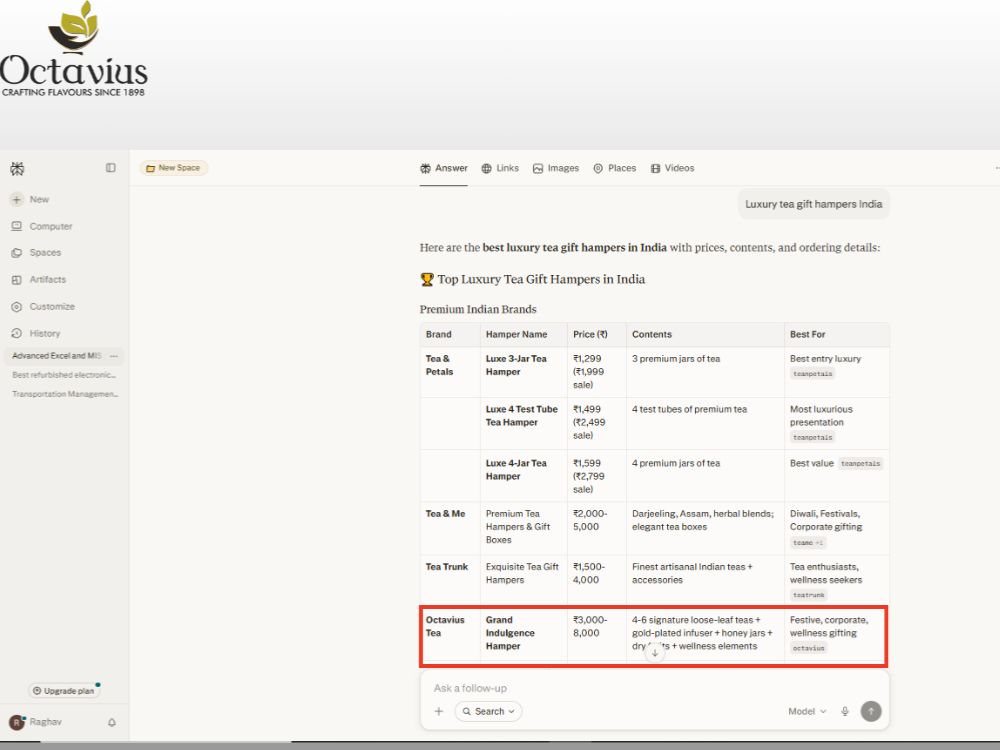Viewport: 1000px width, 750px height.
Task: Switch to the Links tab
Action: pyautogui.click(x=500, y=168)
